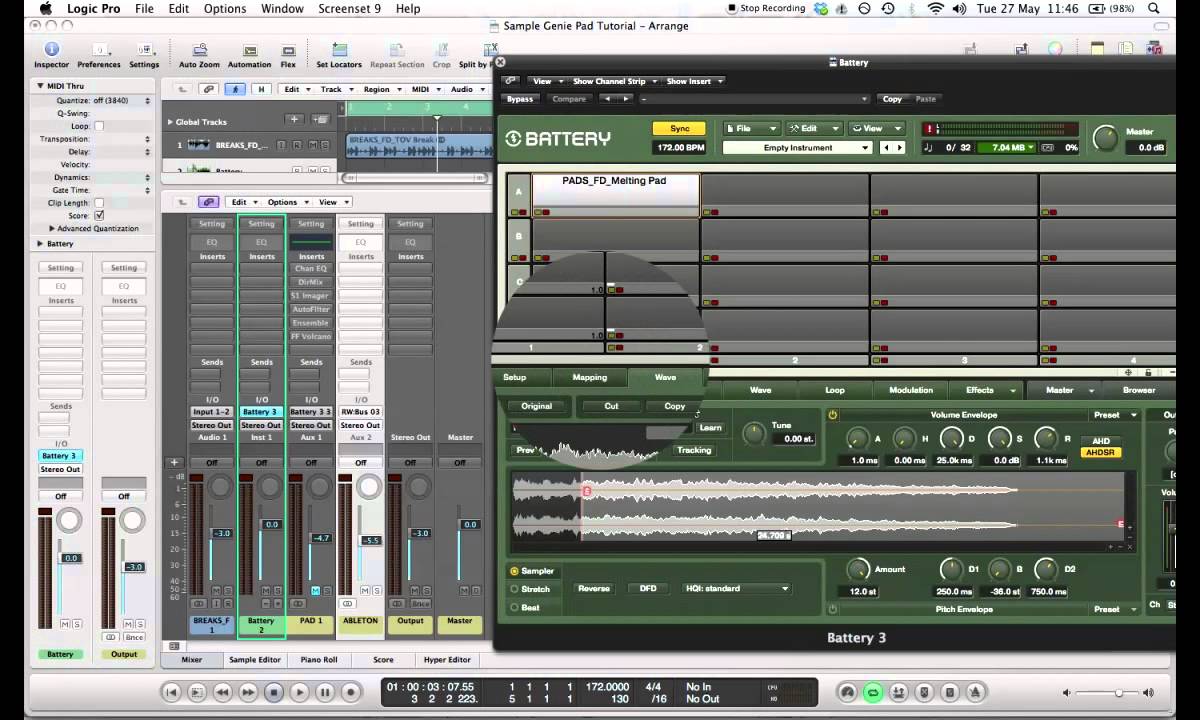This screenshot has height=720, width=1200.
Task: Toggle the purple link icon in Mixer
Action: [x=209, y=202]
